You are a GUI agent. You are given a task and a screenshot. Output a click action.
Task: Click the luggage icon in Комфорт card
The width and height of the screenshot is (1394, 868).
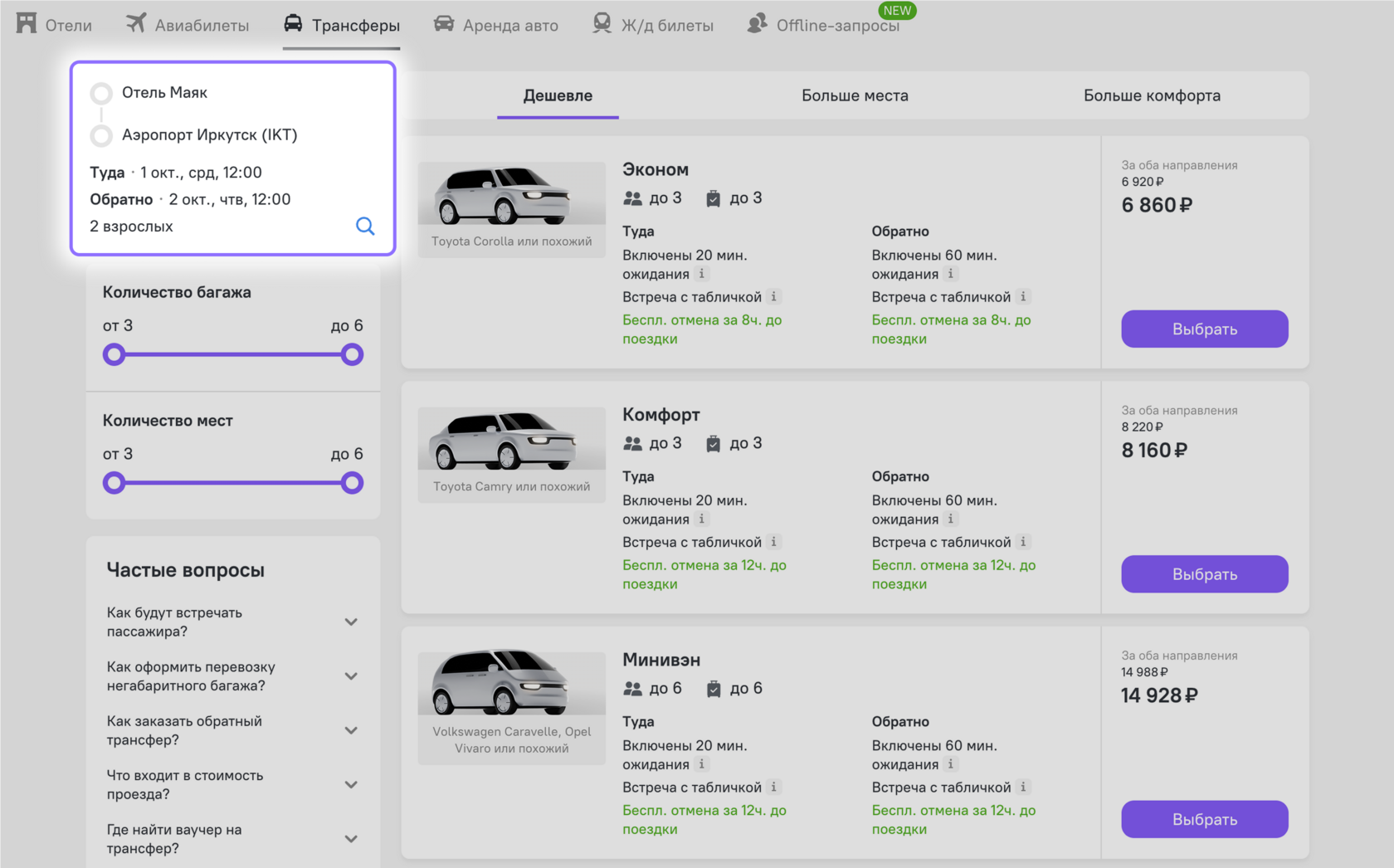pos(713,443)
